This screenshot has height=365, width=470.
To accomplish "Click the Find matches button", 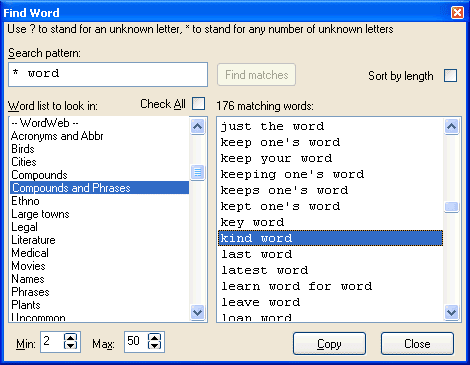I will coord(257,75).
